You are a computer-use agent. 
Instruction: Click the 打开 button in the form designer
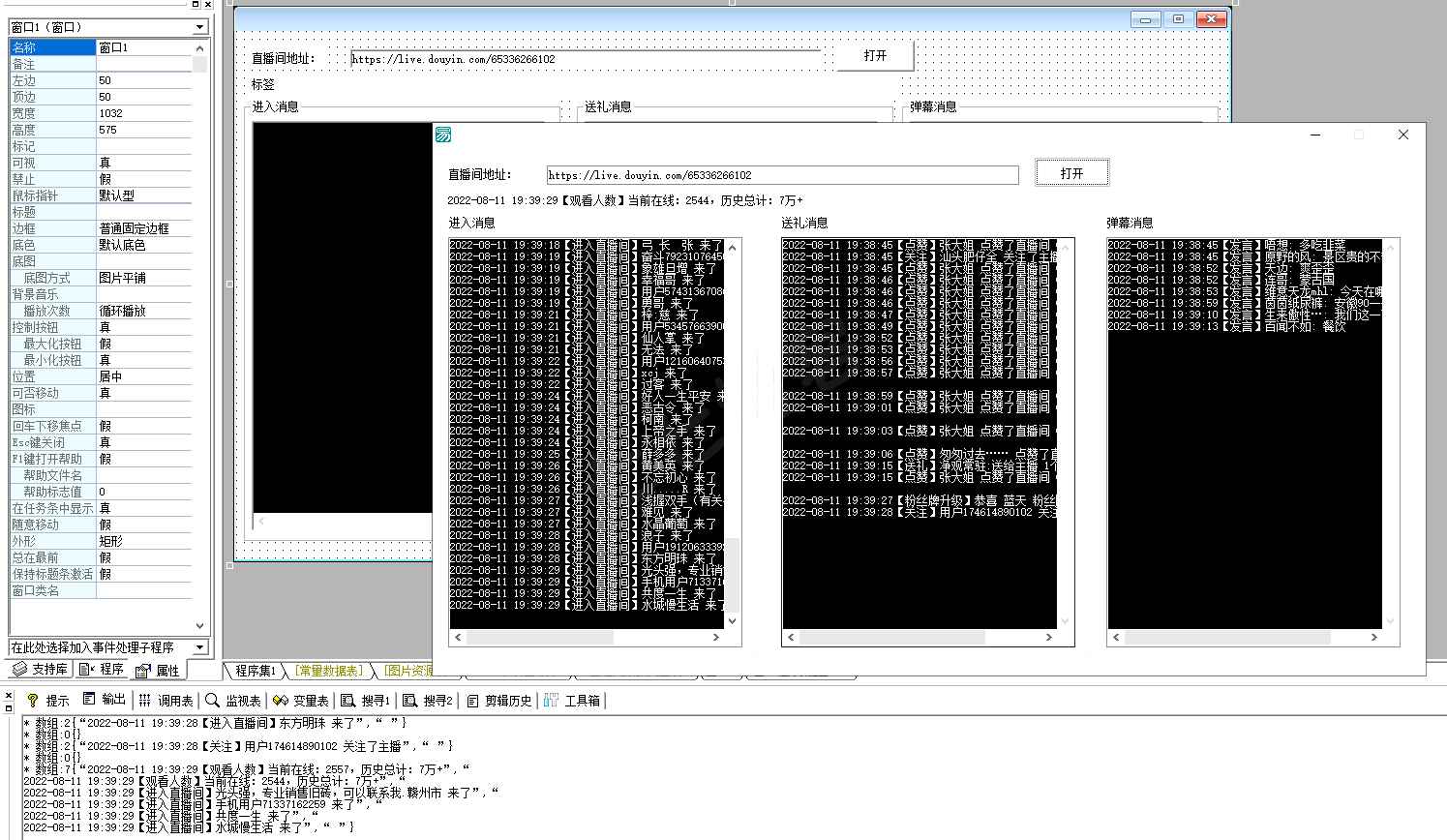click(x=875, y=56)
